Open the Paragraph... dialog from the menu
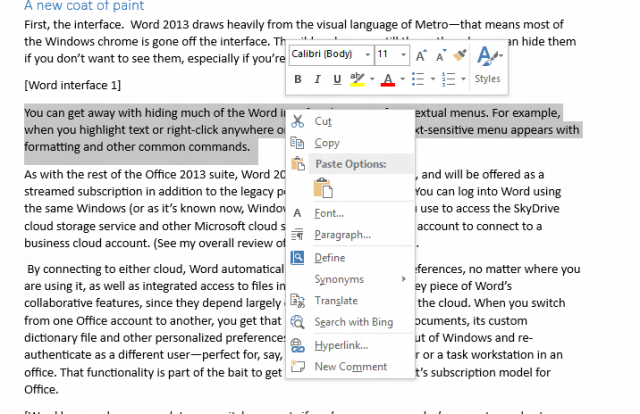The height and width of the screenshot is (414, 640). 351,235
